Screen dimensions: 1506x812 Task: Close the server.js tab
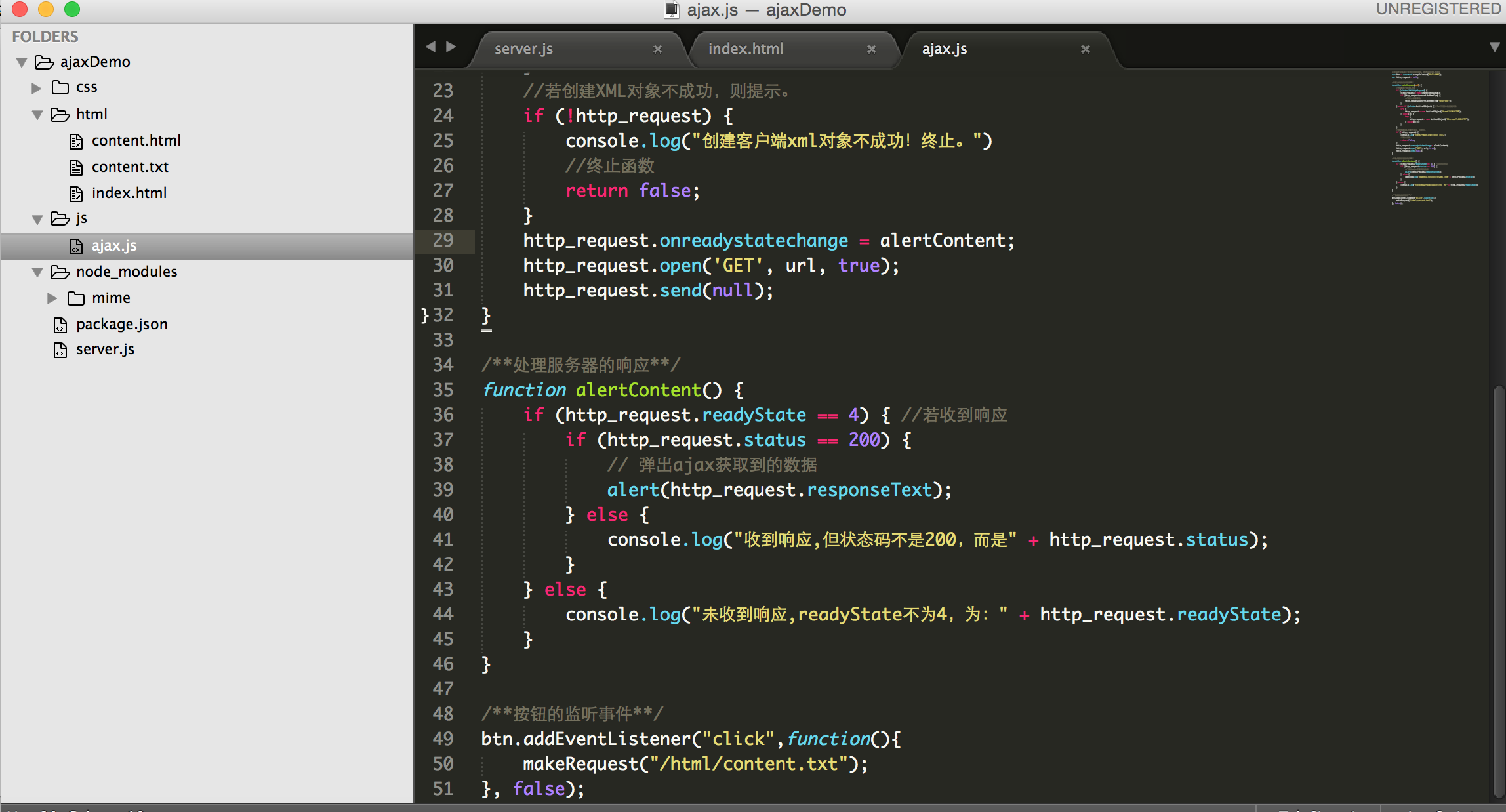658,49
